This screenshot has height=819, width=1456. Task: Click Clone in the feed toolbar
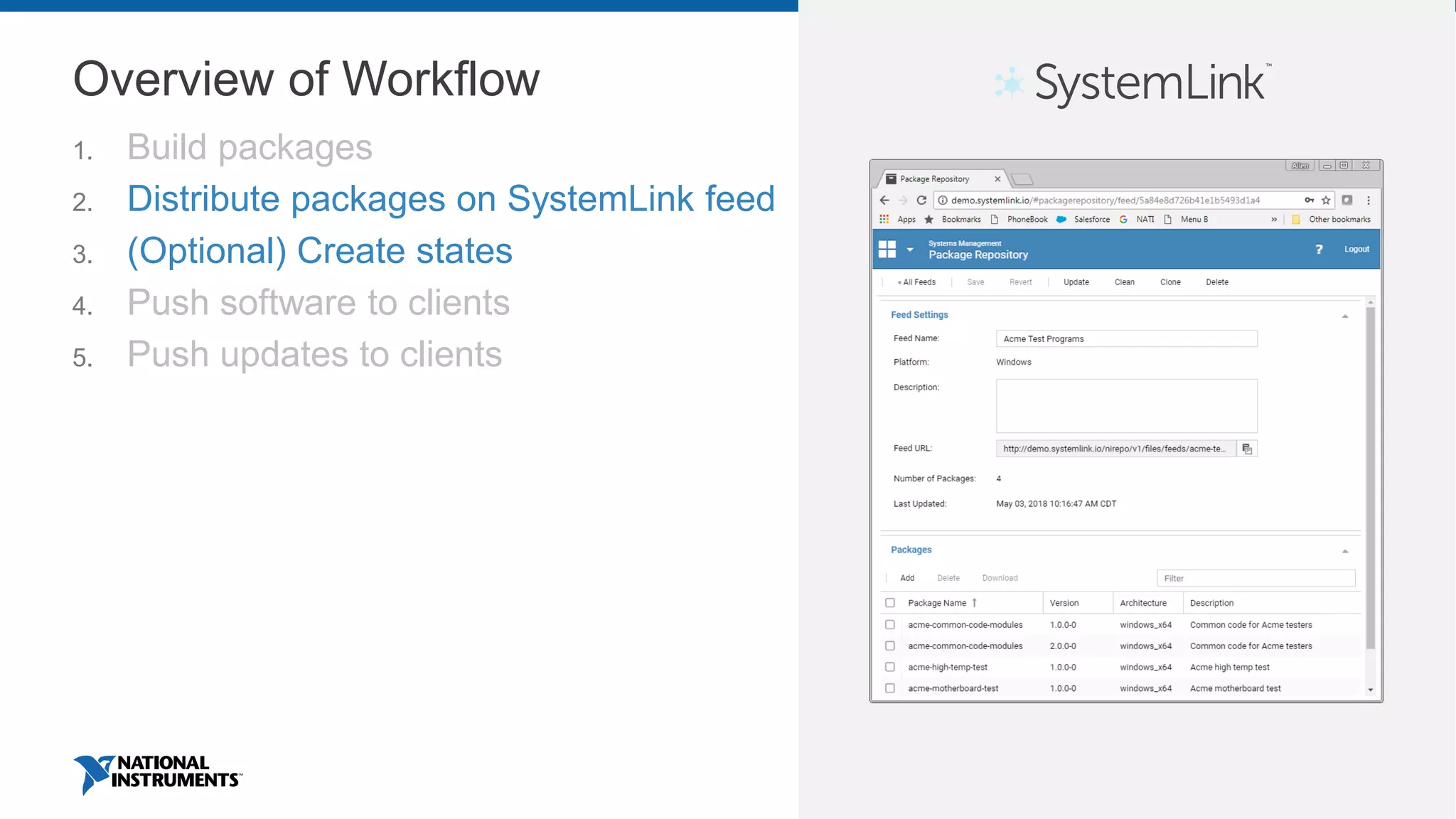pos(1170,282)
